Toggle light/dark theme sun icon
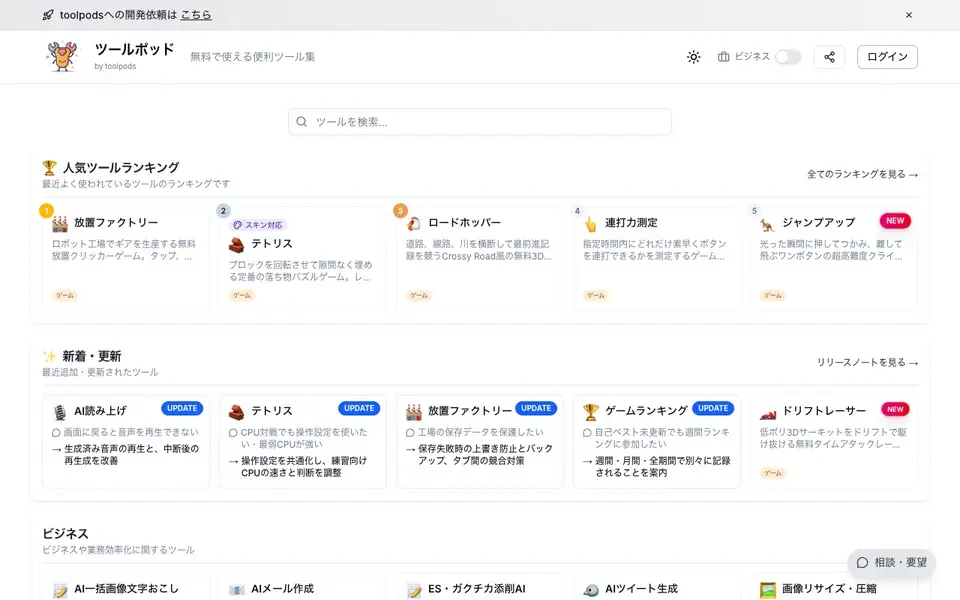 [x=693, y=57]
